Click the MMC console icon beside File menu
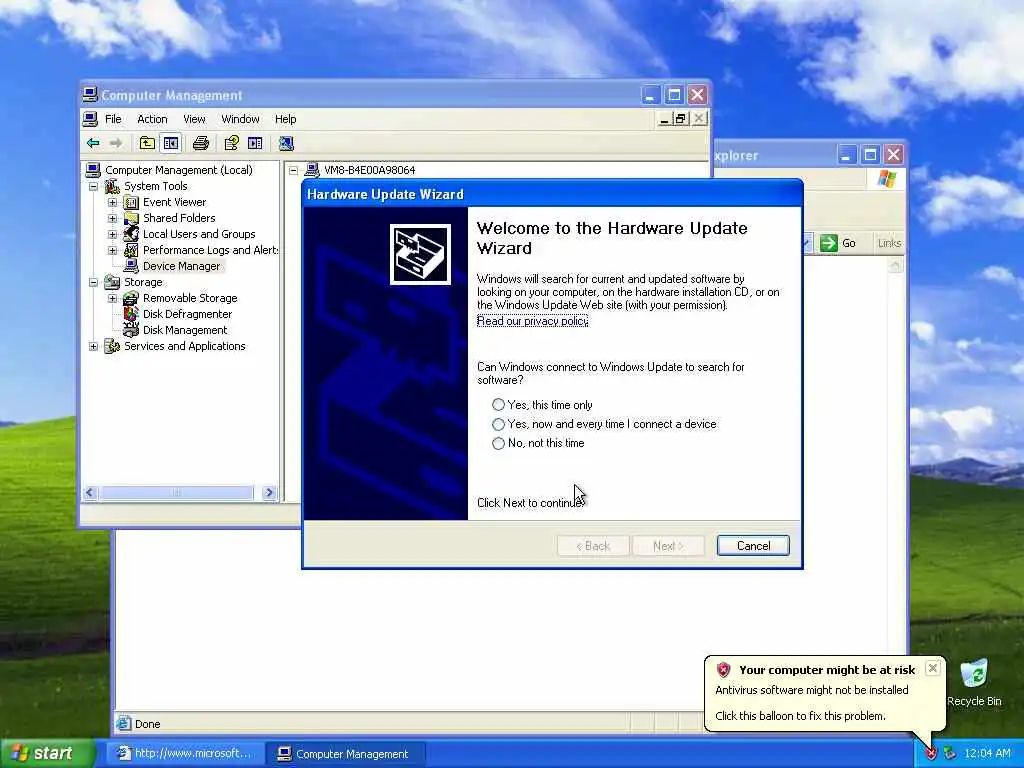The height and width of the screenshot is (768, 1024). pos(90,119)
